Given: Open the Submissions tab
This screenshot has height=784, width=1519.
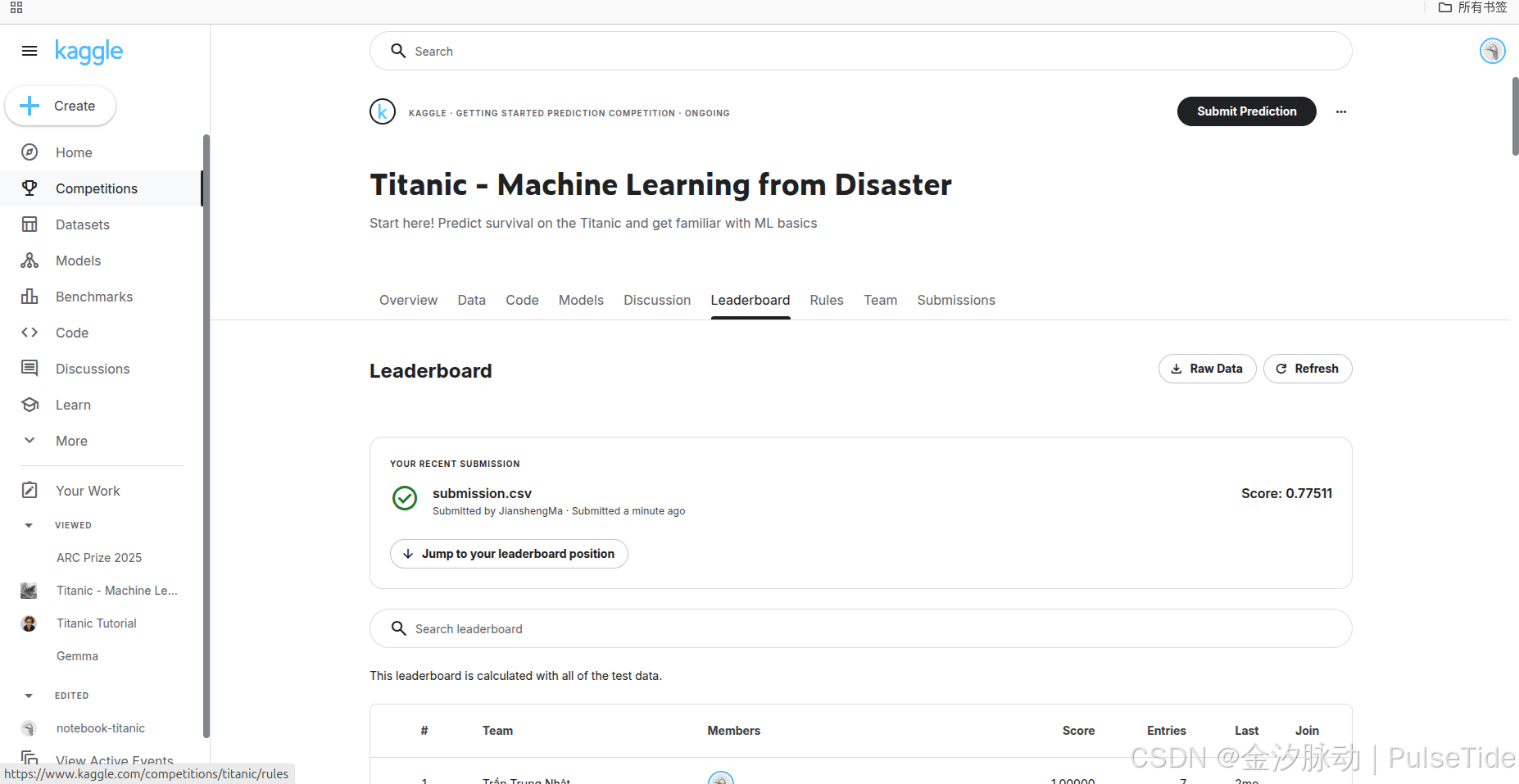Looking at the screenshot, I should tap(956, 300).
